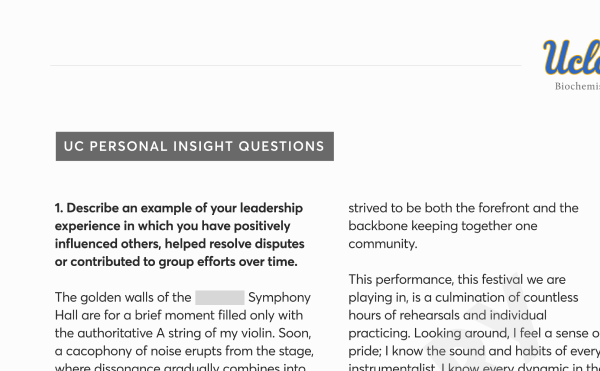This screenshot has height=371, width=600.
Task: Click the word 'pride;' in right column
Action: (365, 351)
